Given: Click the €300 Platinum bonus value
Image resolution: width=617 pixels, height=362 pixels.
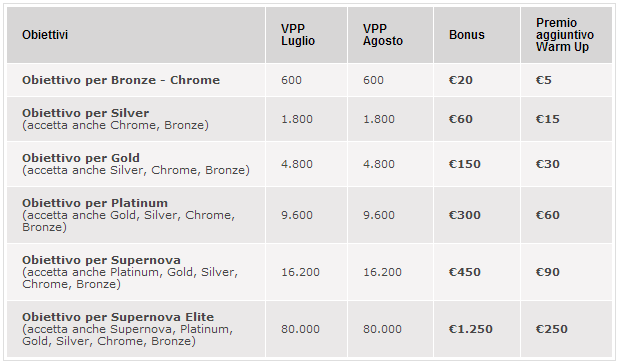Looking at the screenshot, I should 465,215.
